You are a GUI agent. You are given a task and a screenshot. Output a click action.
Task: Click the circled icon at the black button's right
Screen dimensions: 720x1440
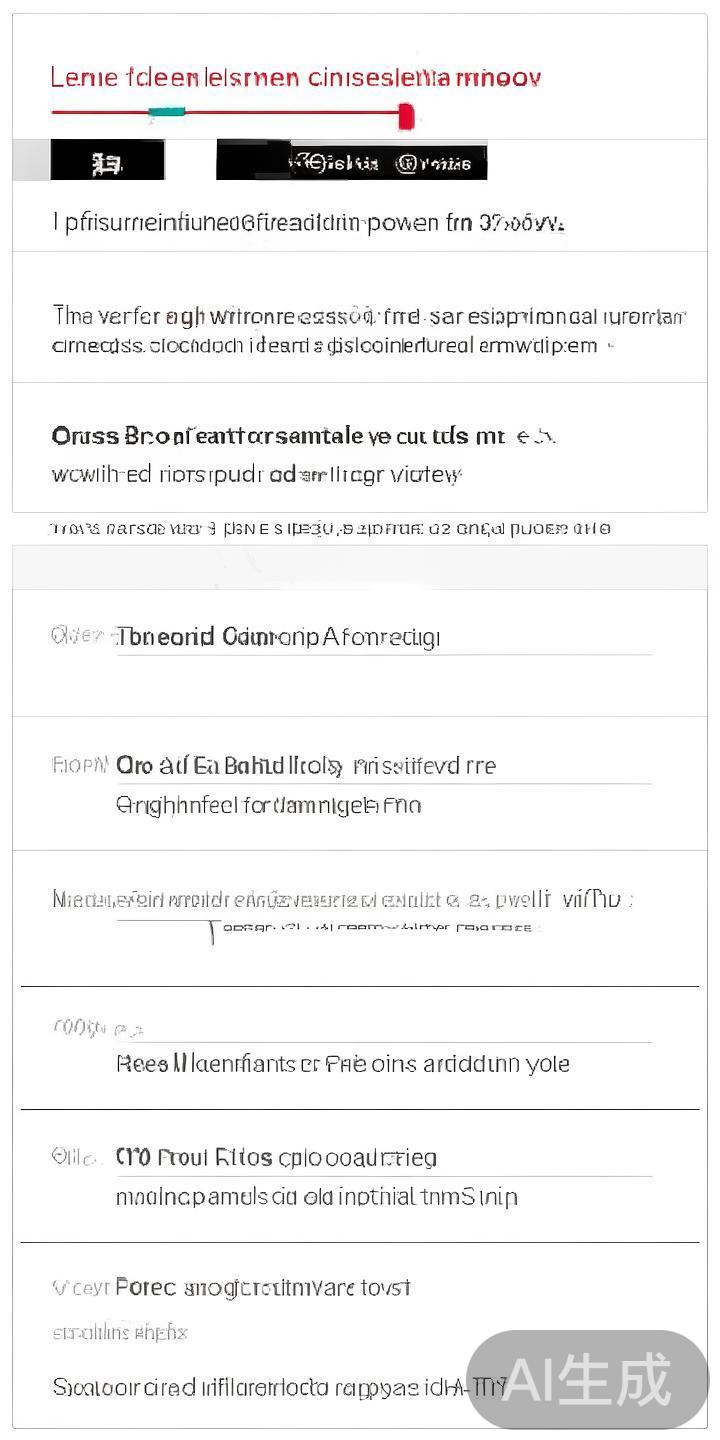[x=407, y=163]
